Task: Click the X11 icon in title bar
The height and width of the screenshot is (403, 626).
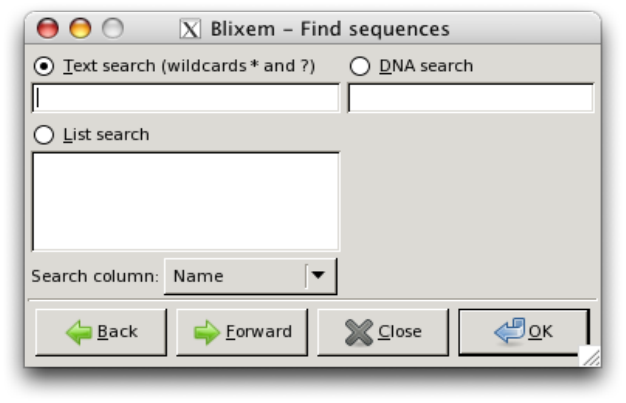Action: click(190, 29)
